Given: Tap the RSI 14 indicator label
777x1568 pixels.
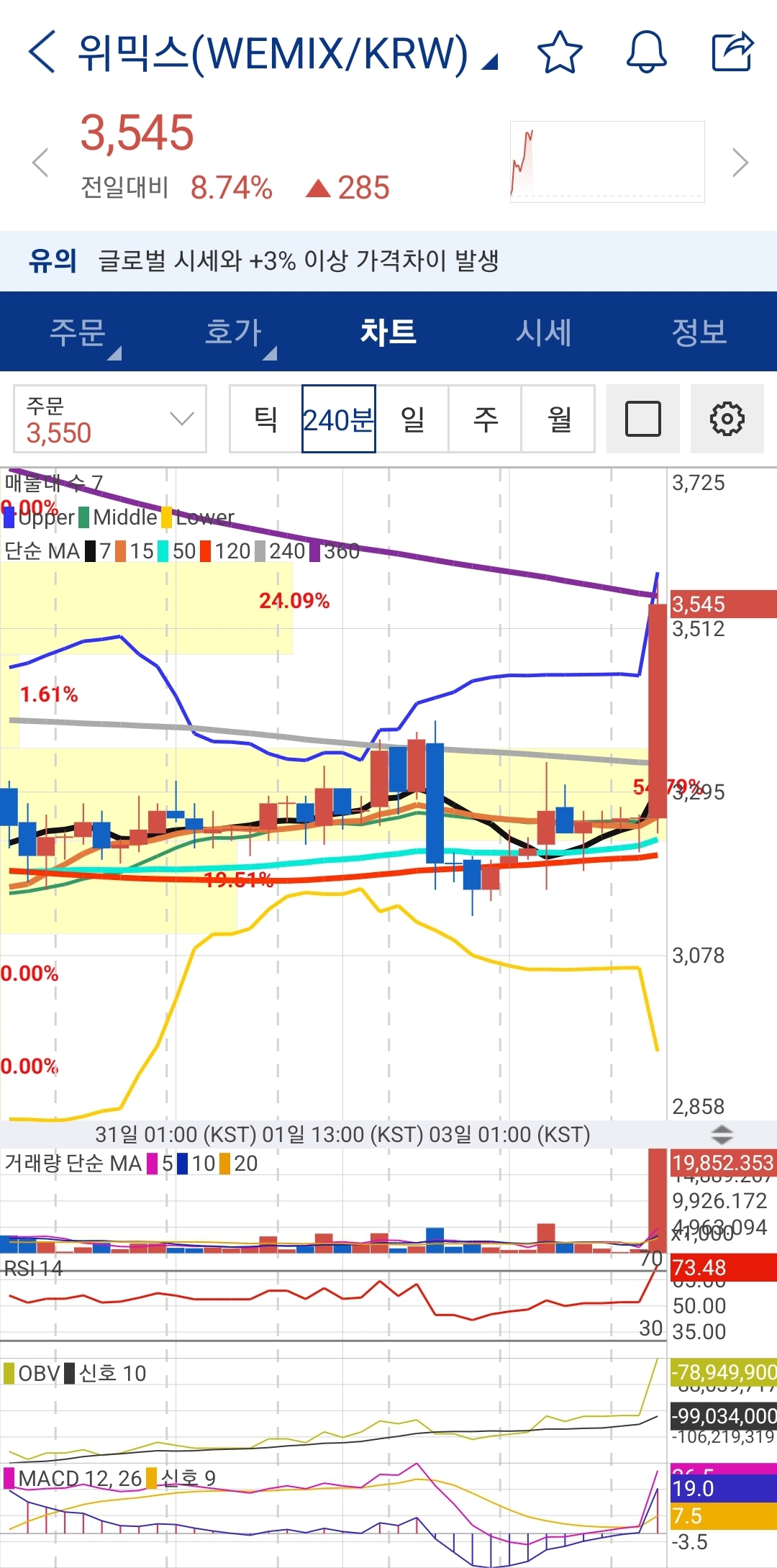Looking at the screenshot, I should pyautogui.click(x=33, y=1268).
